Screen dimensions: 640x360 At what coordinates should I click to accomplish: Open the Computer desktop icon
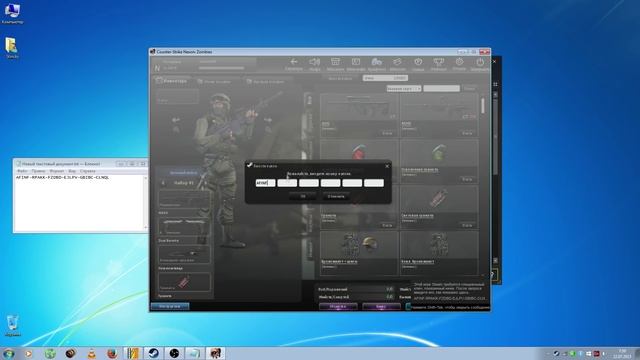pos(12,13)
